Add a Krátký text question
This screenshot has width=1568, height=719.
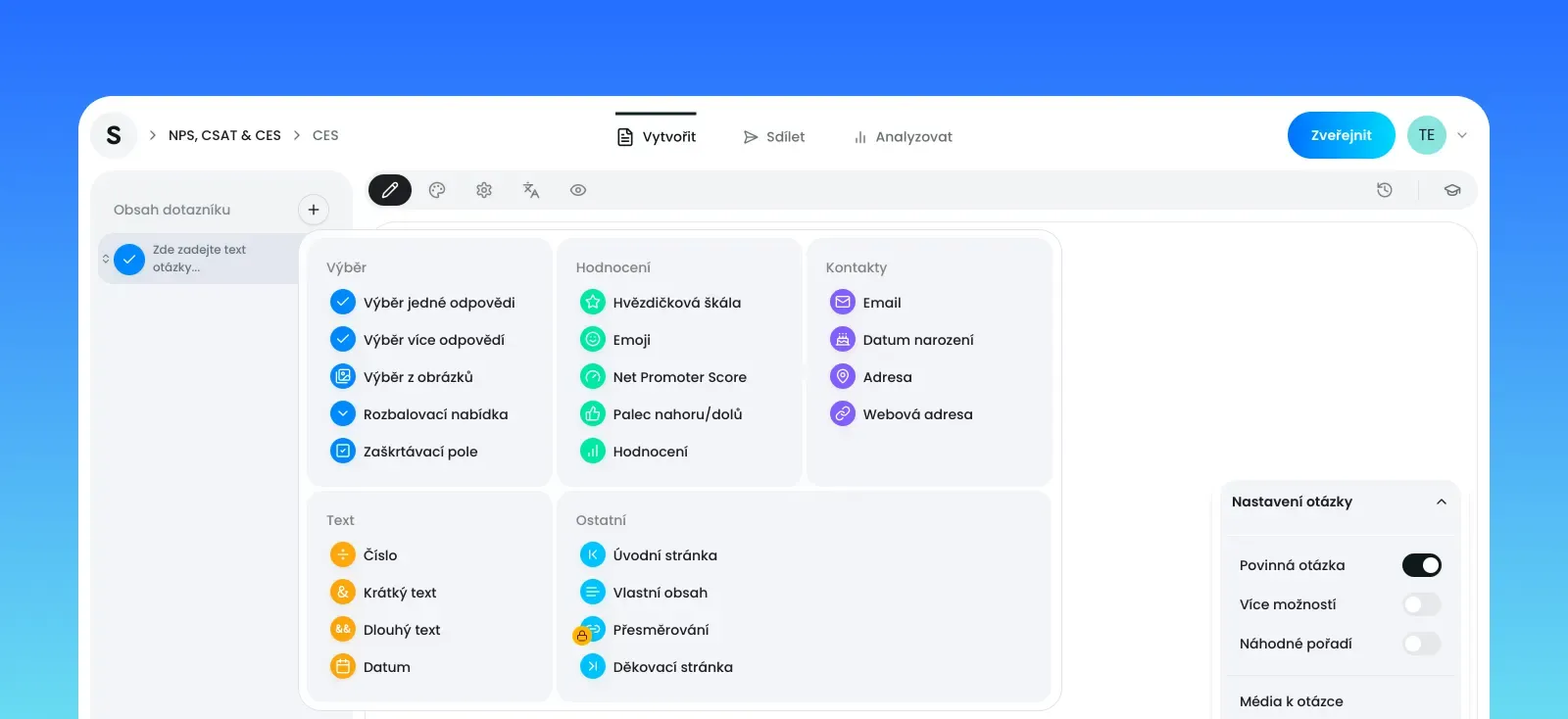[384, 592]
